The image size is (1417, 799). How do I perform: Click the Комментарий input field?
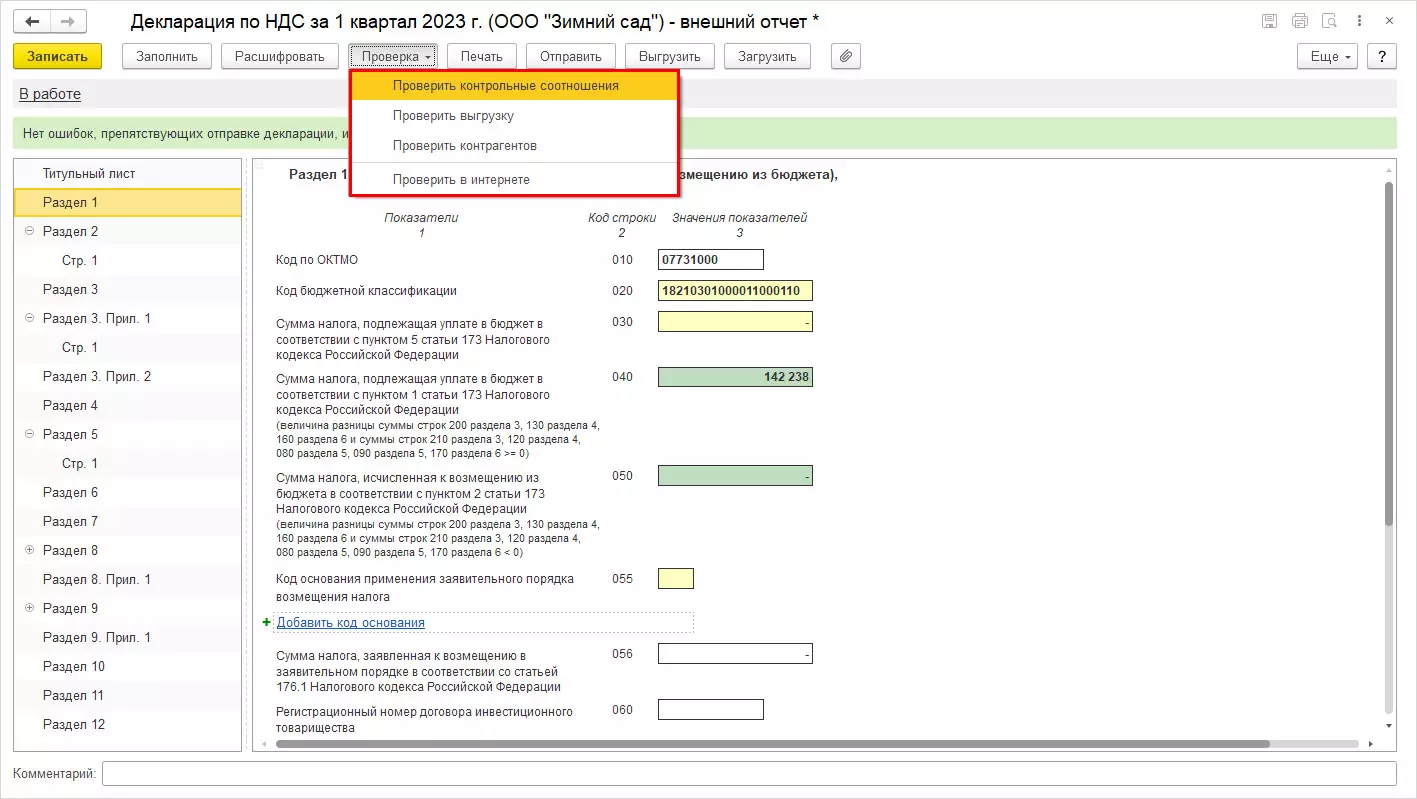coord(749,774)
